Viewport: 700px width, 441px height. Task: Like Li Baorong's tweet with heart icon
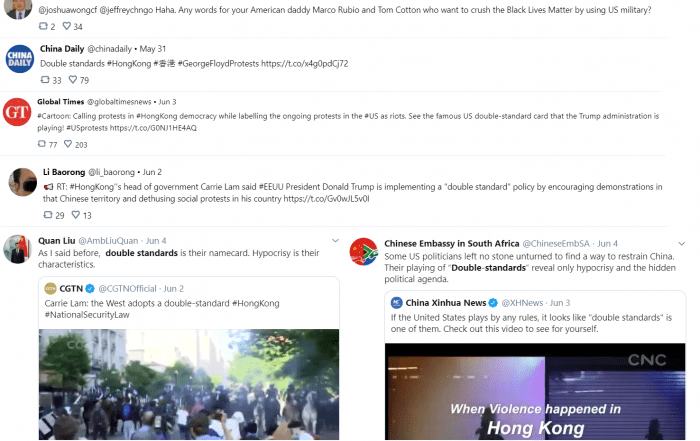pos(76,215)
